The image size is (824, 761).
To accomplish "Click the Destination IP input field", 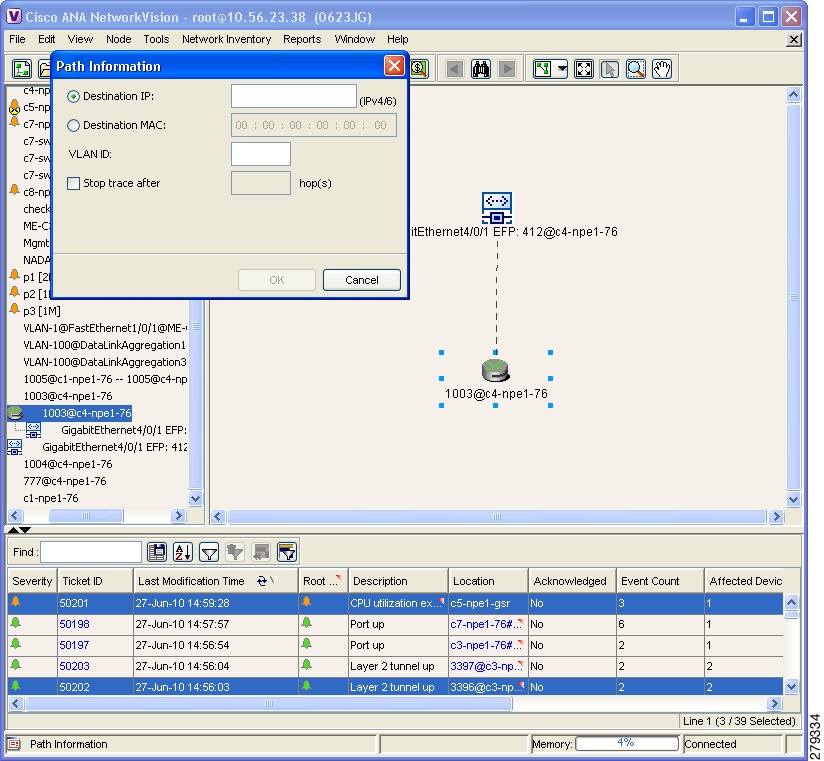I will click(x=294, y=96).
